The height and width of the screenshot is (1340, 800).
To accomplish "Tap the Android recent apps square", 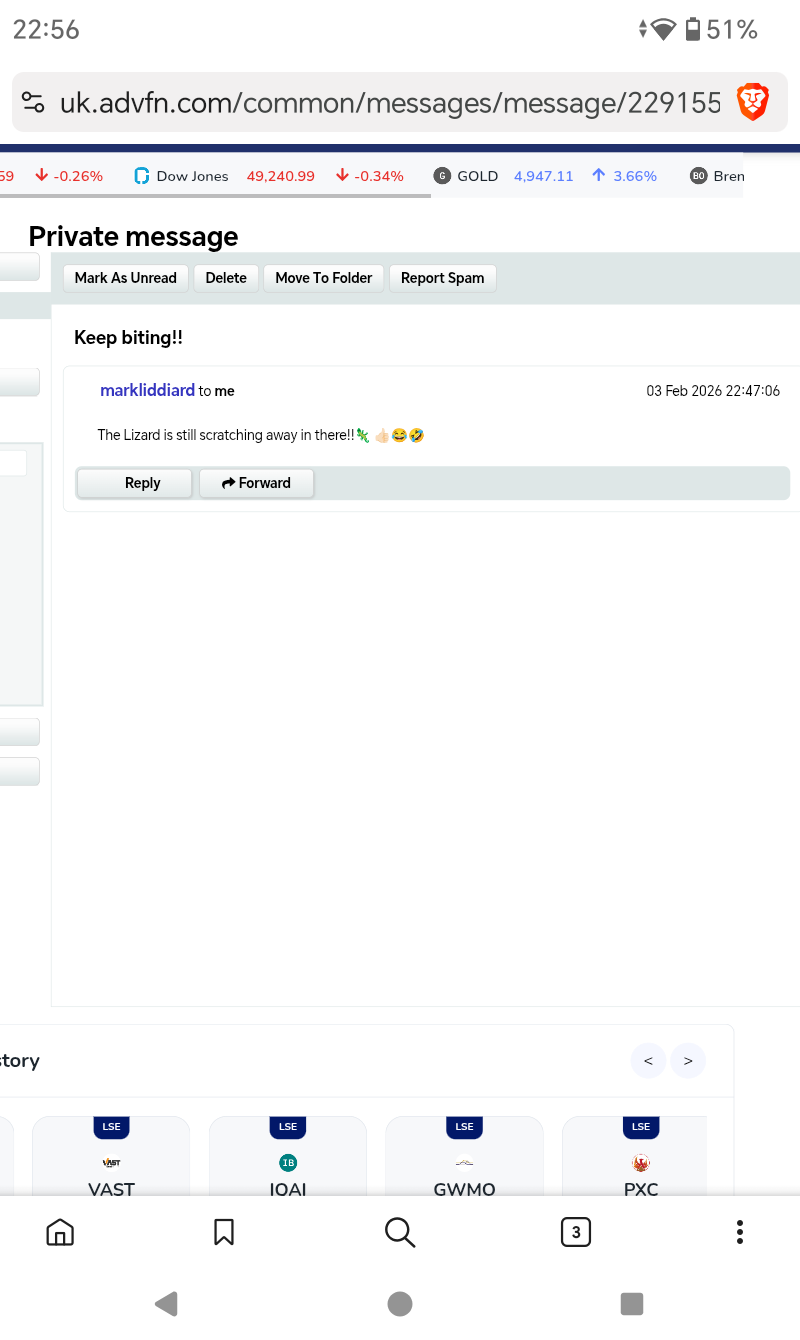I will [x=632, y=1303].
